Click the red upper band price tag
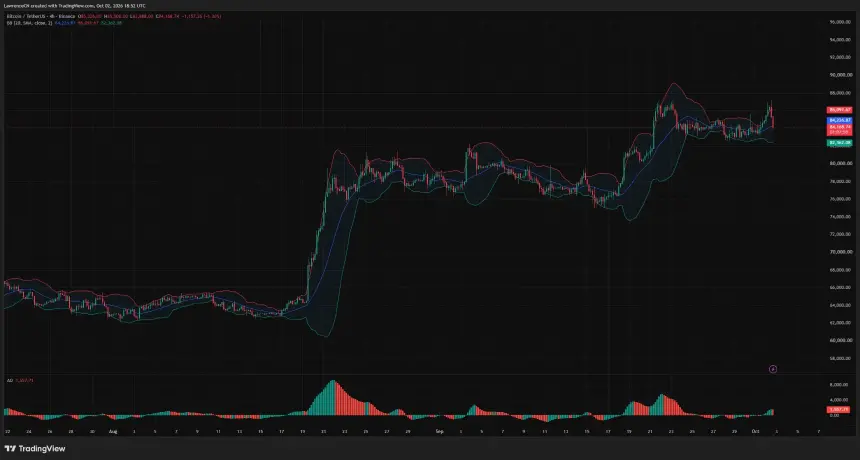 pyautogui.click(x=840, y=110)
